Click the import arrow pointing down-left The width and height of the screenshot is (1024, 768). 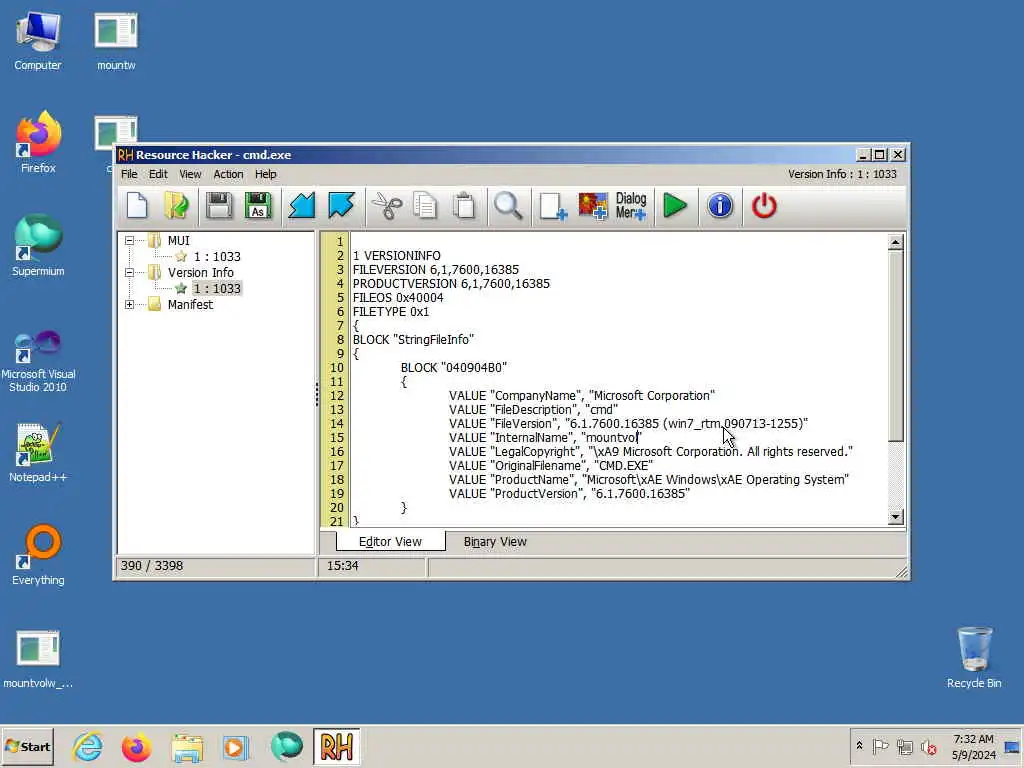[302, 206]
